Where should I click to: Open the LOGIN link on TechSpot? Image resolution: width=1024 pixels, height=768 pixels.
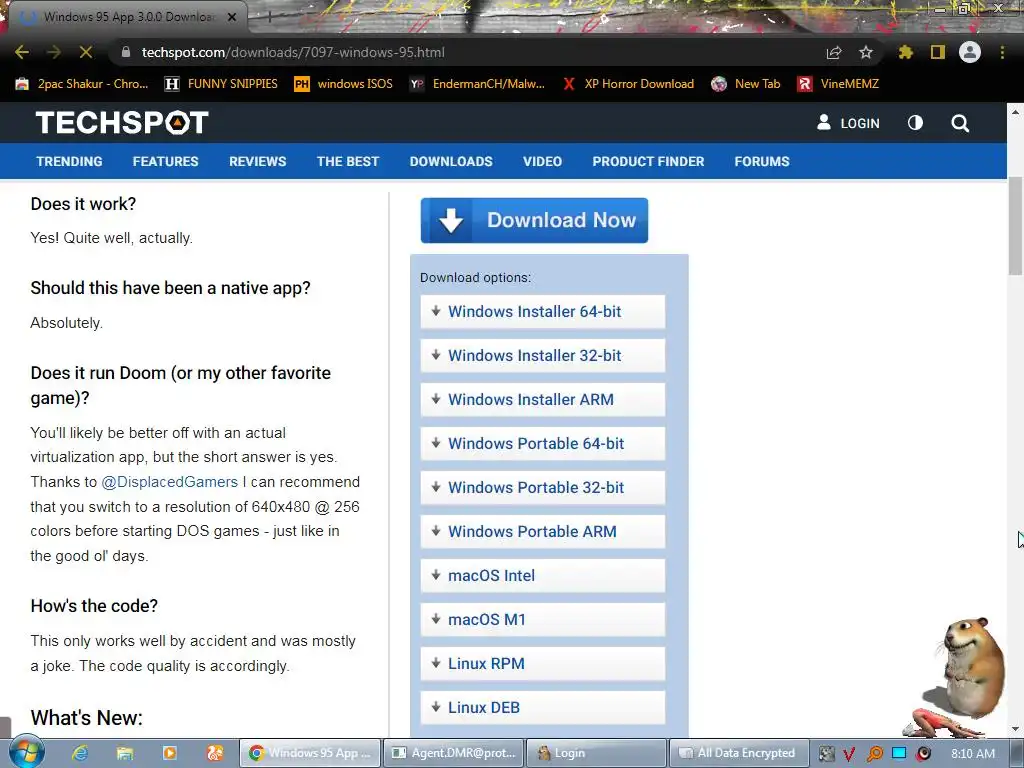click(x=848, y=123)
